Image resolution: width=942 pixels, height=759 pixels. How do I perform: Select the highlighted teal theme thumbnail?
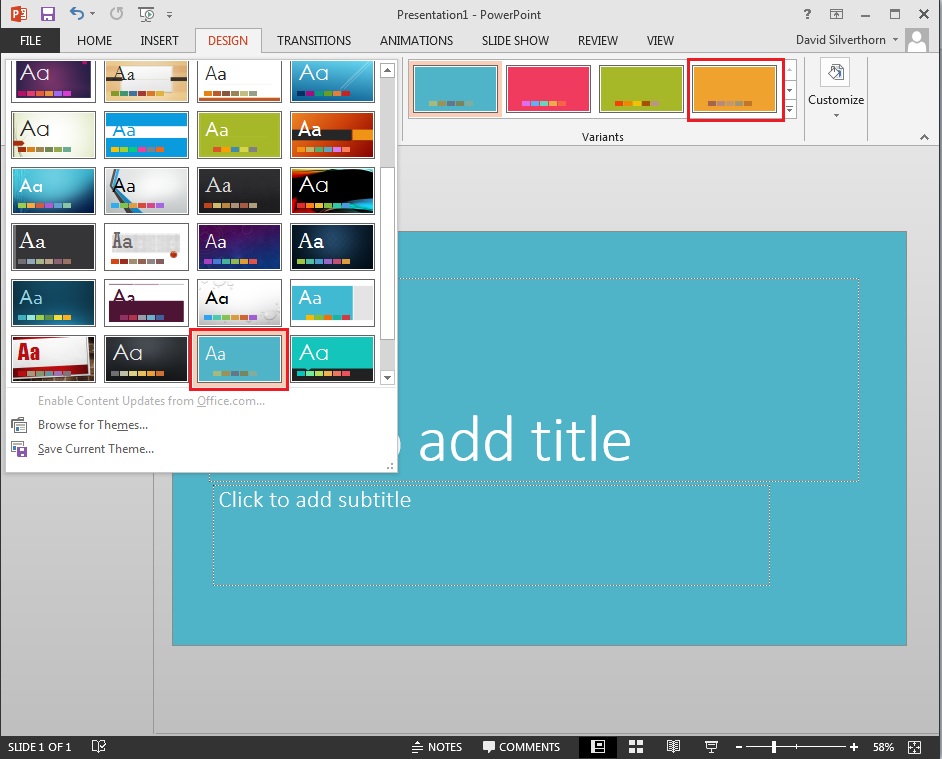238,357
